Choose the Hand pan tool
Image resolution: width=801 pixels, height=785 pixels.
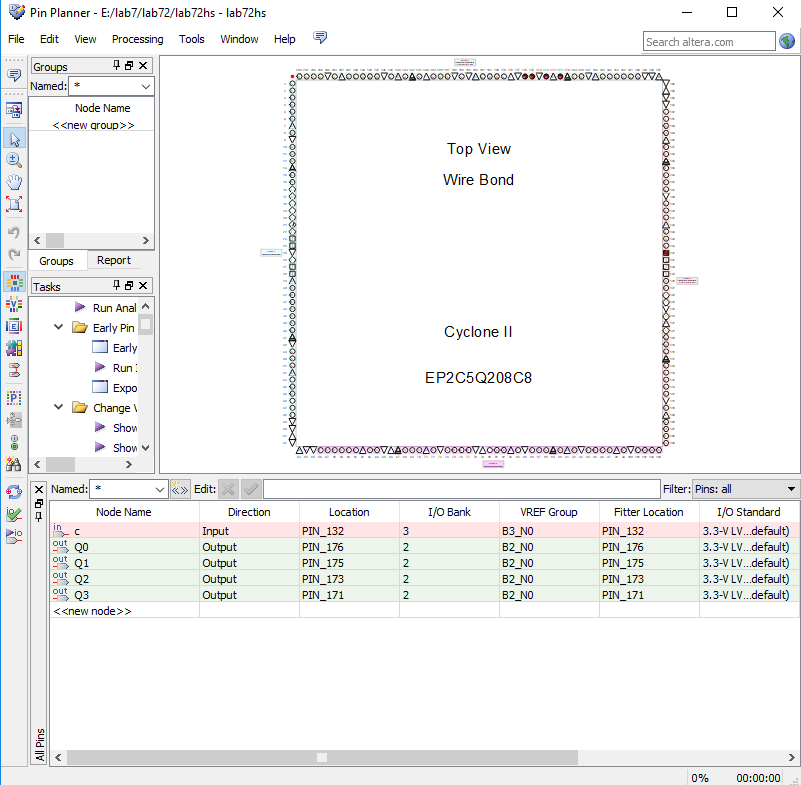pos(14,182)
